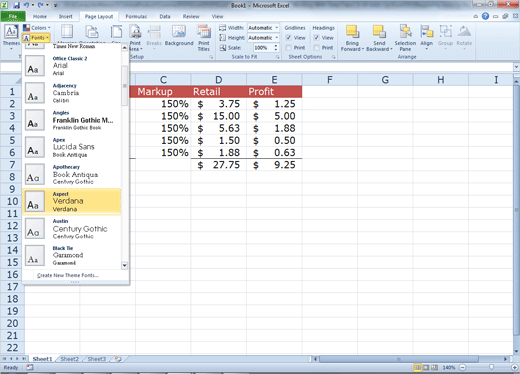Open Microsoft Excel Help
Screen dimensions: 520x374
(485, 16)
